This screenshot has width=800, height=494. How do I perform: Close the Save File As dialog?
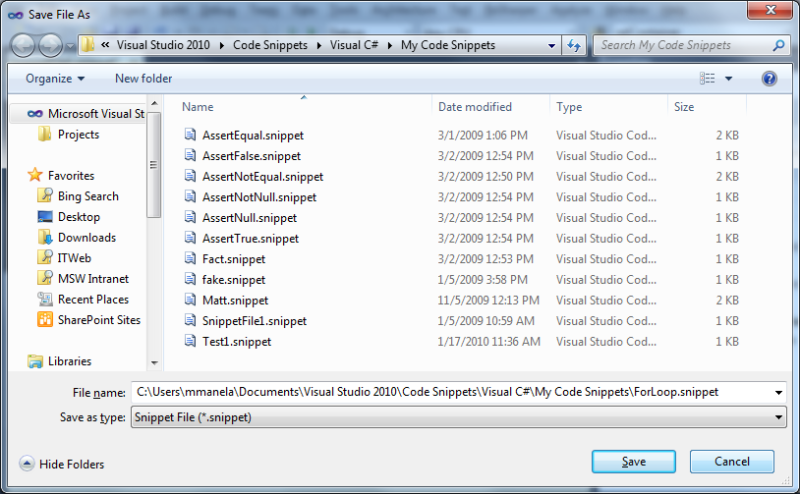point(770,10)
